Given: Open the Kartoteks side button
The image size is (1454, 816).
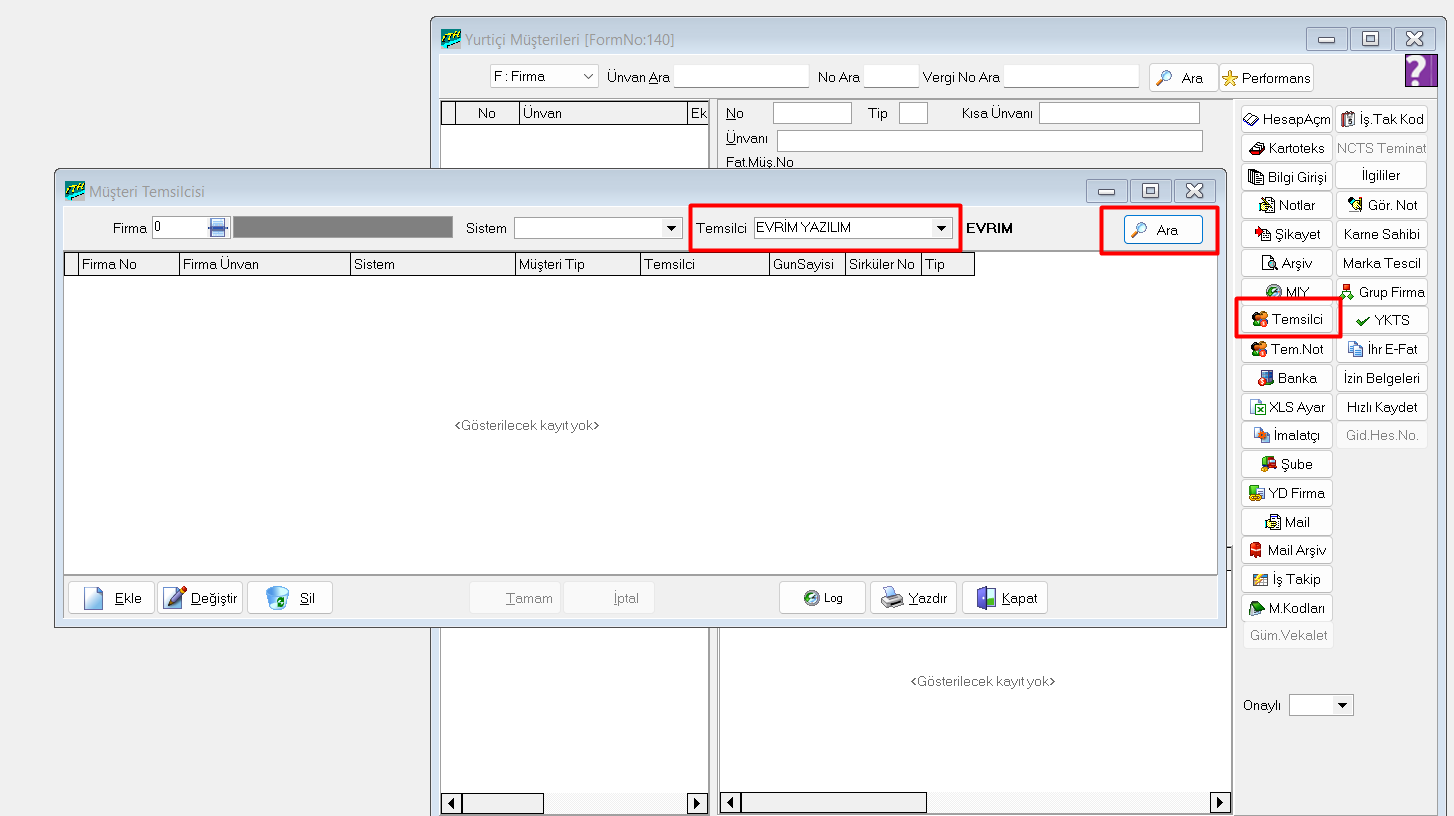Looking at the screenshot, I should point(1286,148).
